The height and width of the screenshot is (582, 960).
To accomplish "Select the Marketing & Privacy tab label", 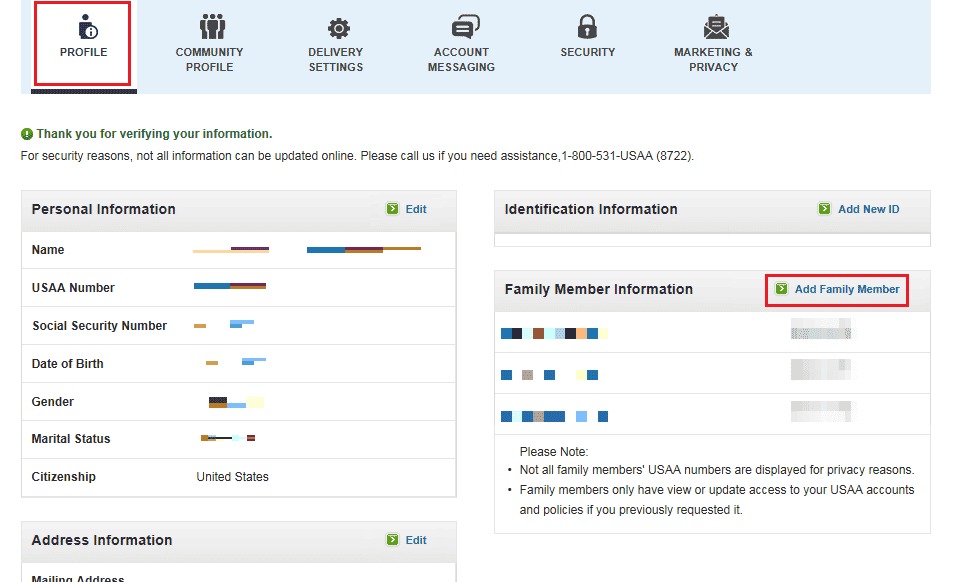I will click(713, 59).
